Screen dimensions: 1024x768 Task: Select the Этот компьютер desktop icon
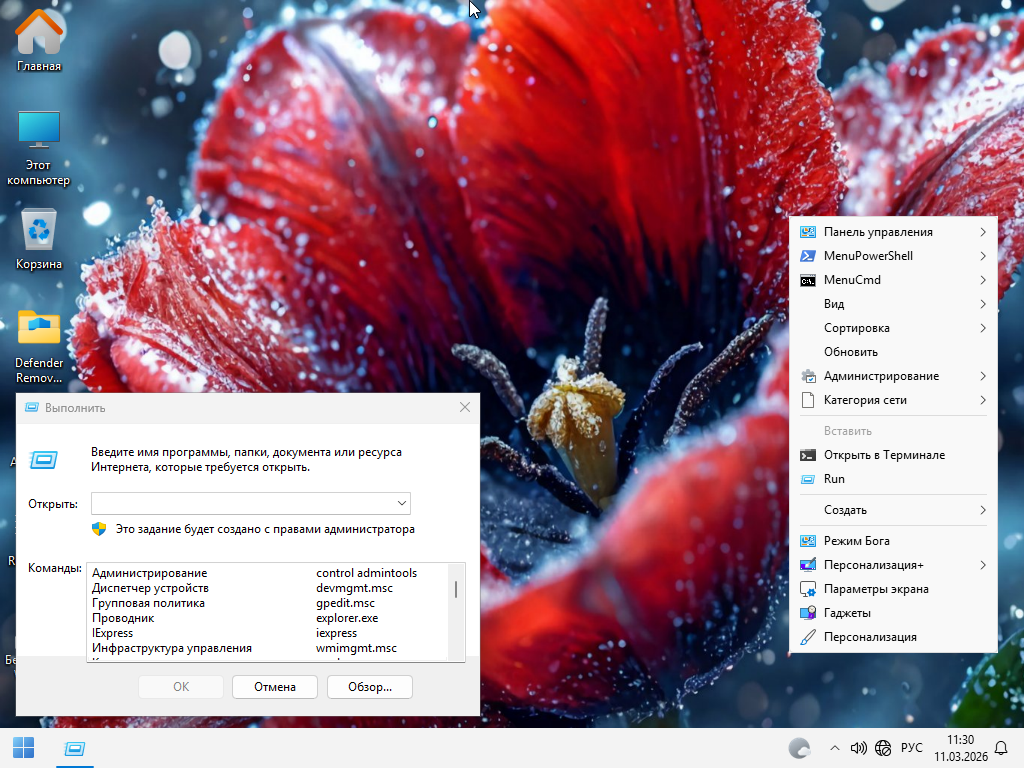click(39, 131)
